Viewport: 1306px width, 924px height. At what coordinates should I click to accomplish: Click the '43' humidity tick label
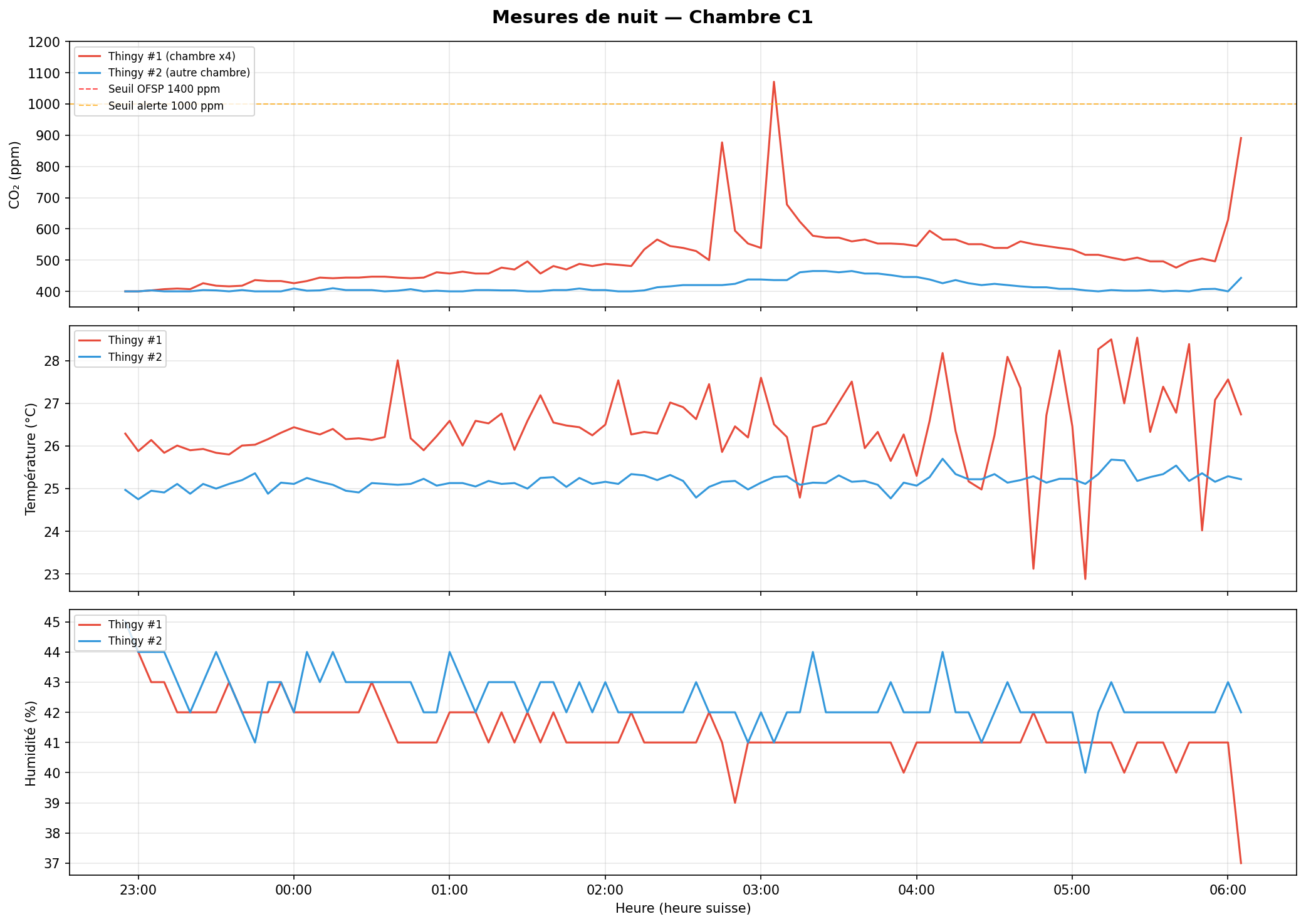[x=52, y=683]
